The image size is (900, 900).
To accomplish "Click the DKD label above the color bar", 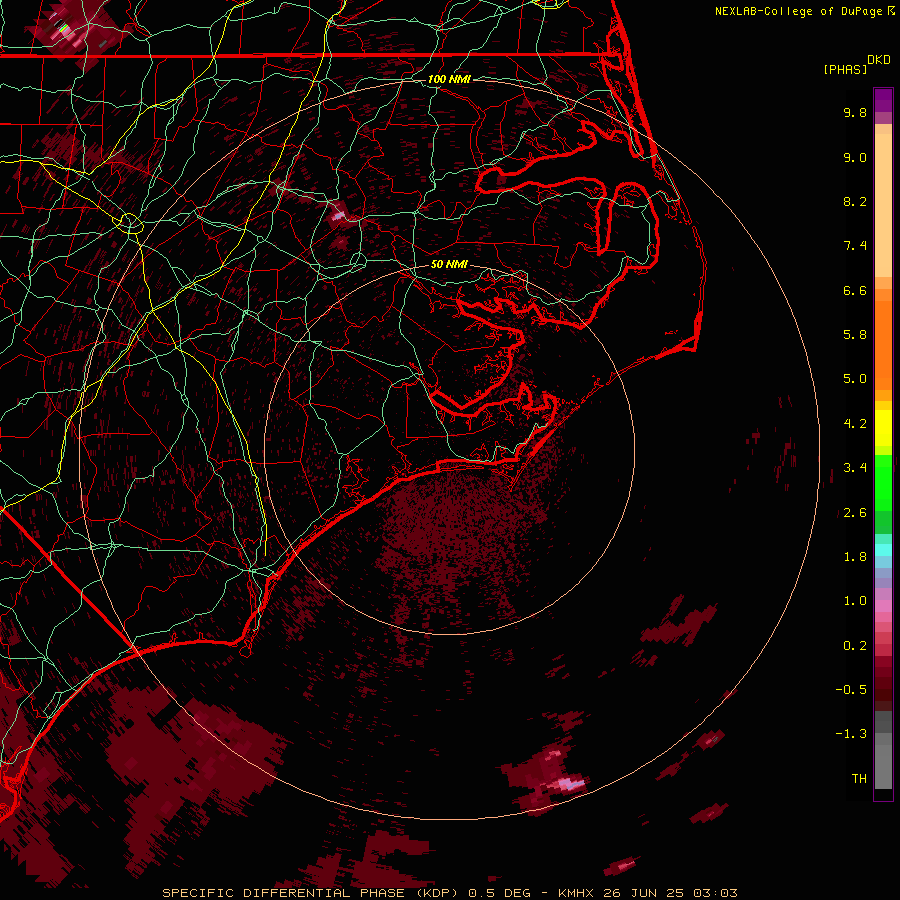I will click(x=879, y=60).
